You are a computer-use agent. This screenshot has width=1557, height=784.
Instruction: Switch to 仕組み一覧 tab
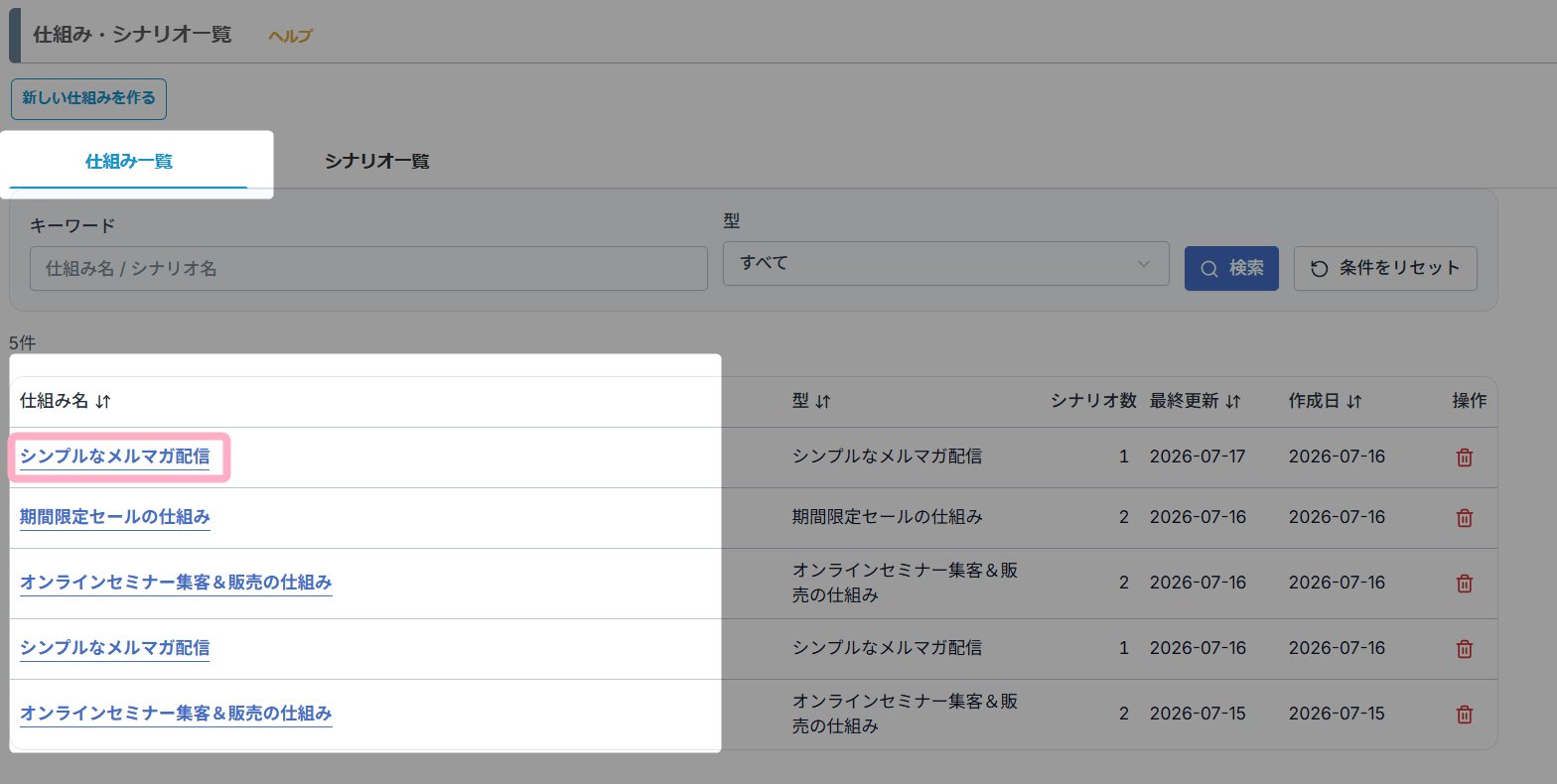click(129, 162)
